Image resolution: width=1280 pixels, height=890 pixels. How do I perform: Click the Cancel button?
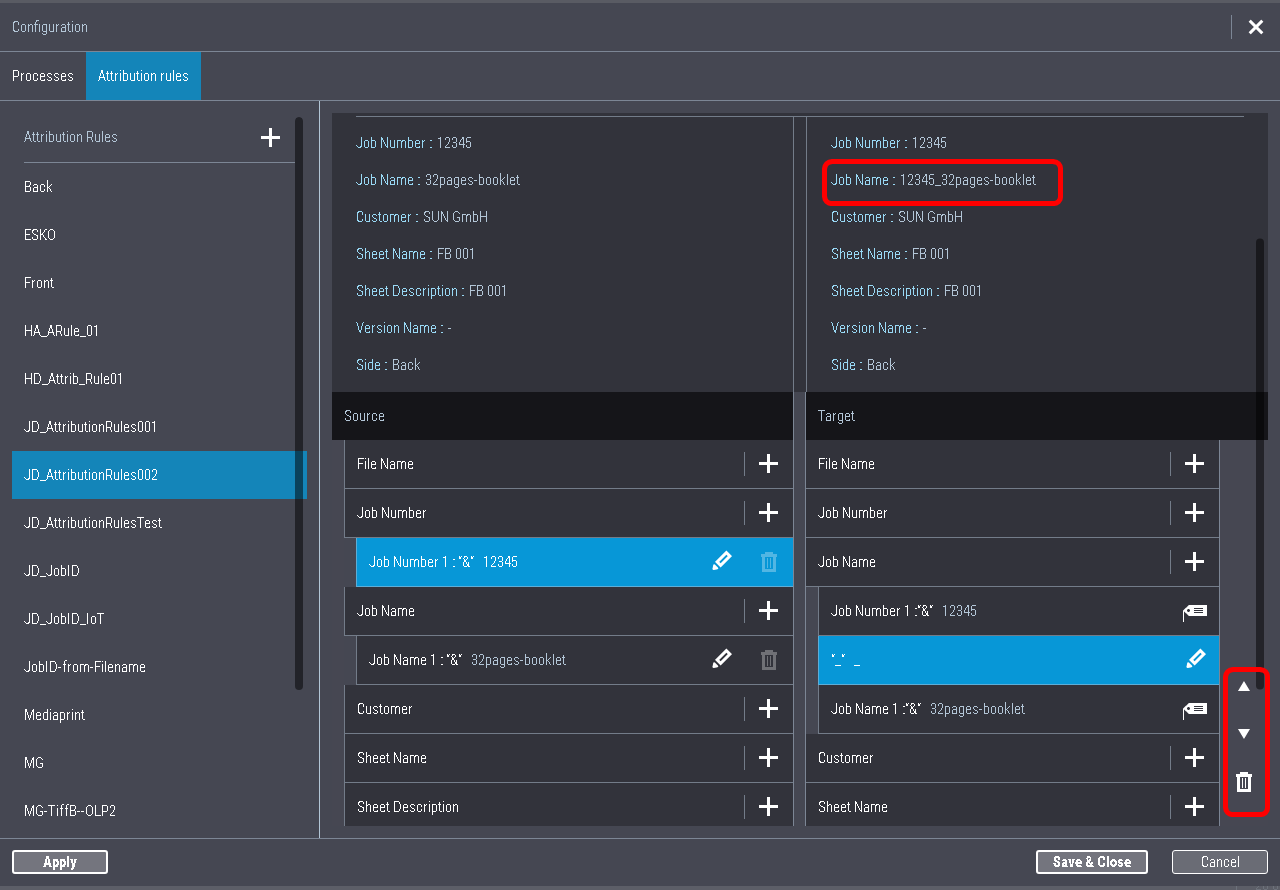1220,862
